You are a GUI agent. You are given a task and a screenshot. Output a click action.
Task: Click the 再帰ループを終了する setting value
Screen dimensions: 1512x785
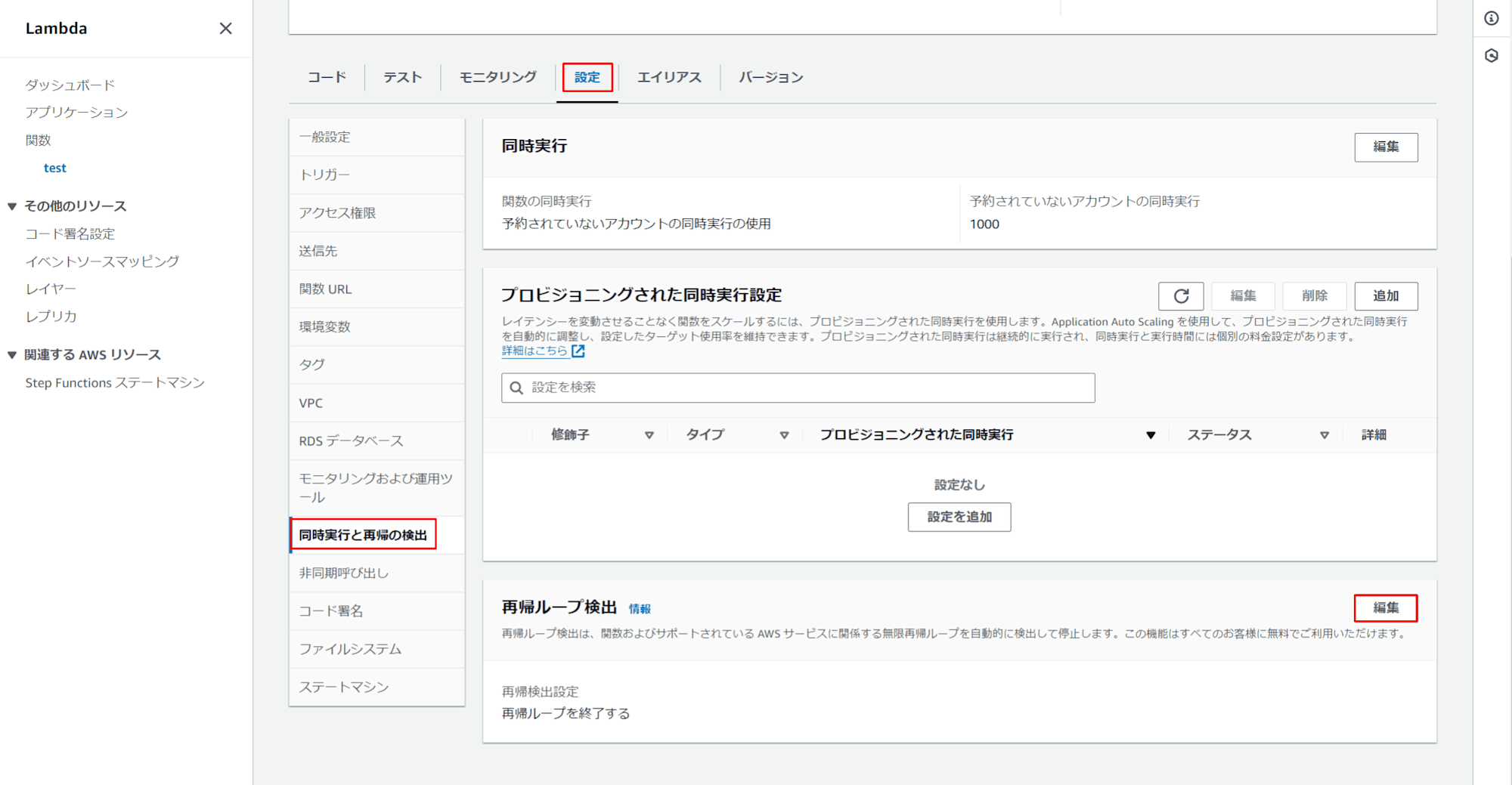click(565, 714)
